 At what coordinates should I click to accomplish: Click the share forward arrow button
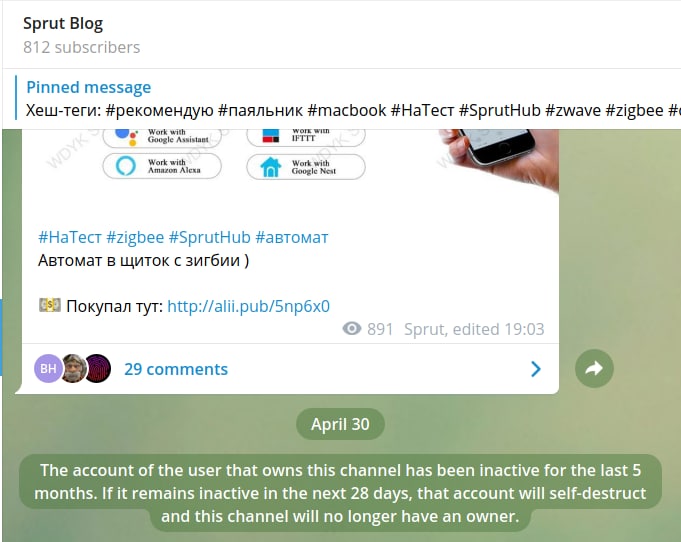pyautogui.click(x=594, y=368)
